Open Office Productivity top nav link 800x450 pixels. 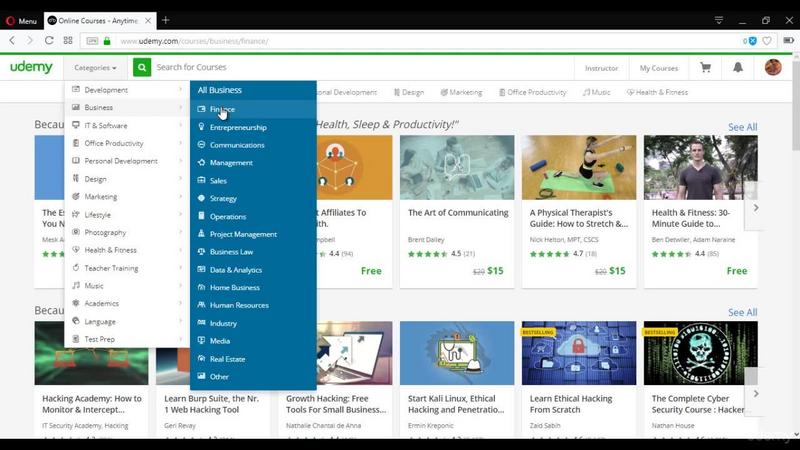point(533,92)
